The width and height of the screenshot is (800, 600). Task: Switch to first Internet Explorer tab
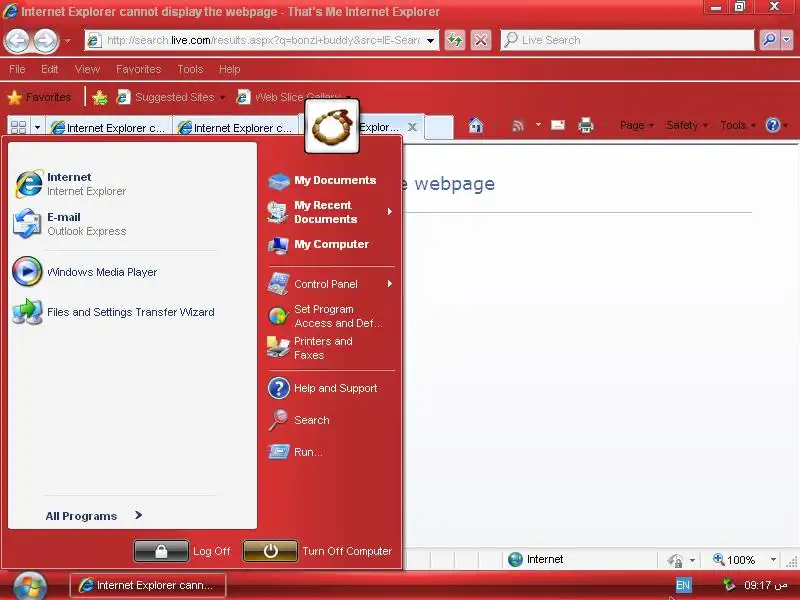coord(109,128)
